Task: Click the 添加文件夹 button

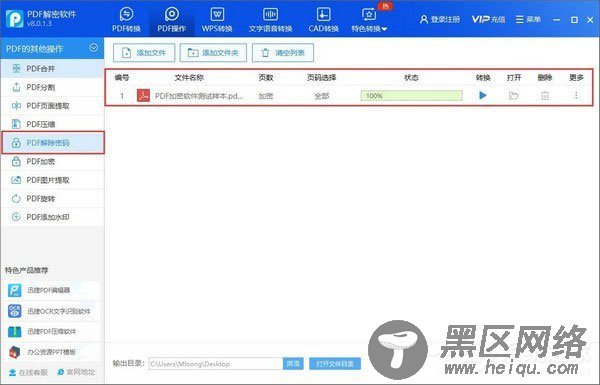Action: 213,53
